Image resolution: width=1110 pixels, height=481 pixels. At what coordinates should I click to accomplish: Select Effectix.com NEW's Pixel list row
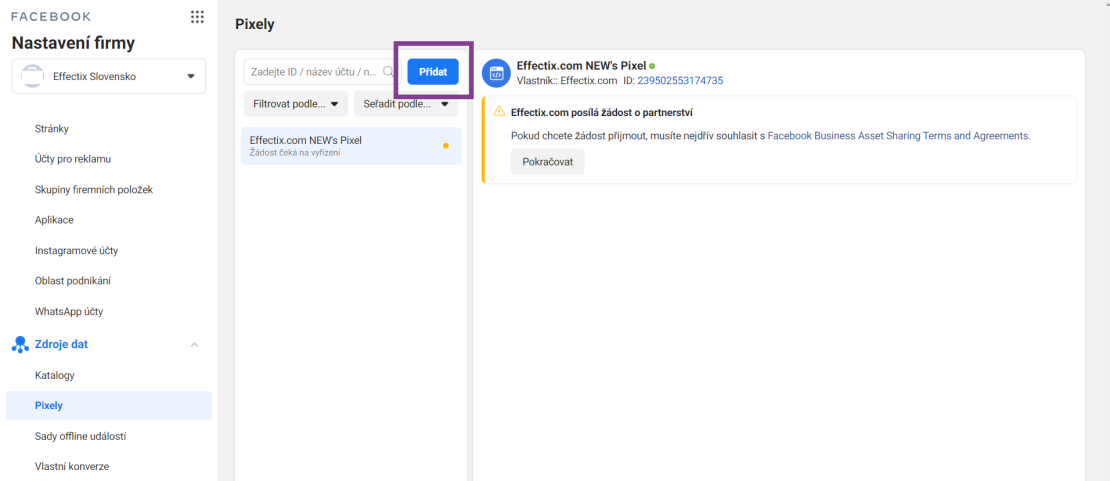351,146
